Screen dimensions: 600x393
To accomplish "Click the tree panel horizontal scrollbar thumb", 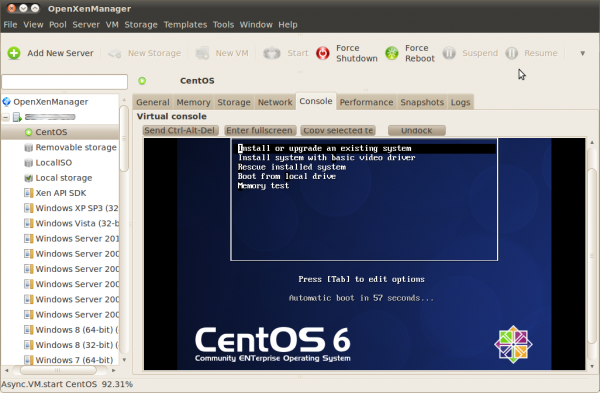I will coord(58,370).
